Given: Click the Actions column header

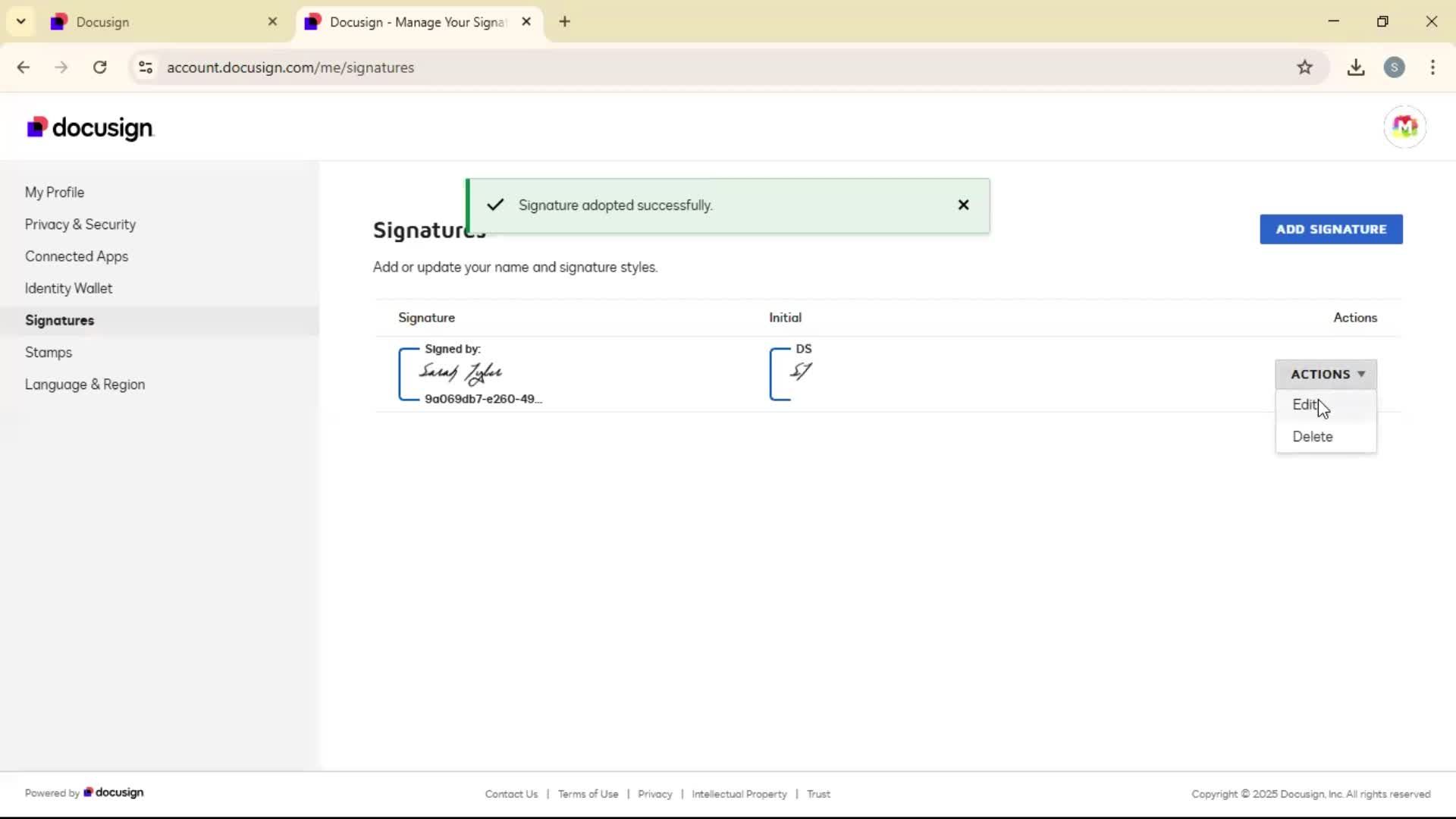Looking at the screenshot, I should (x=1355, y=318).
